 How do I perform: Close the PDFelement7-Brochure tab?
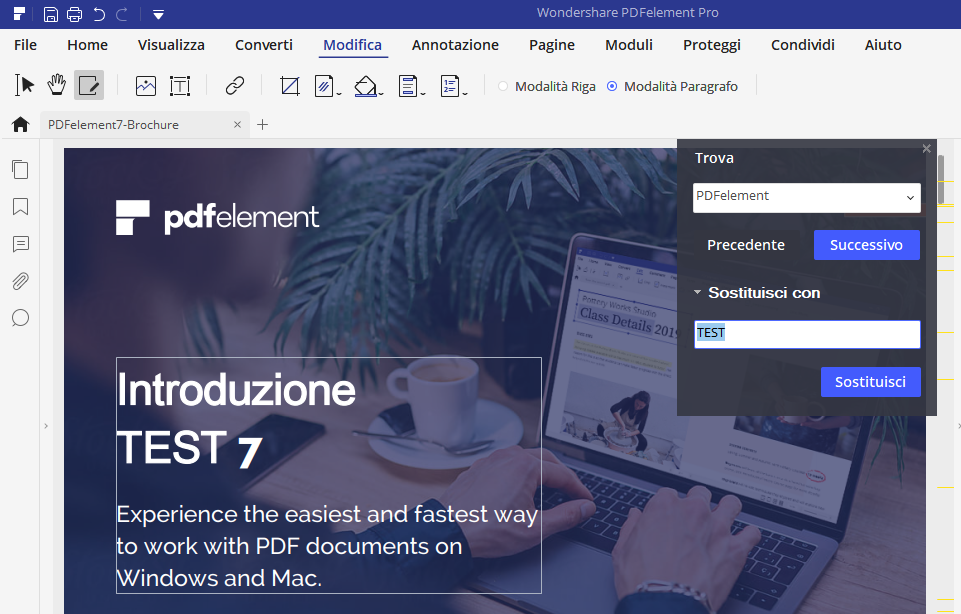(237, 124)
